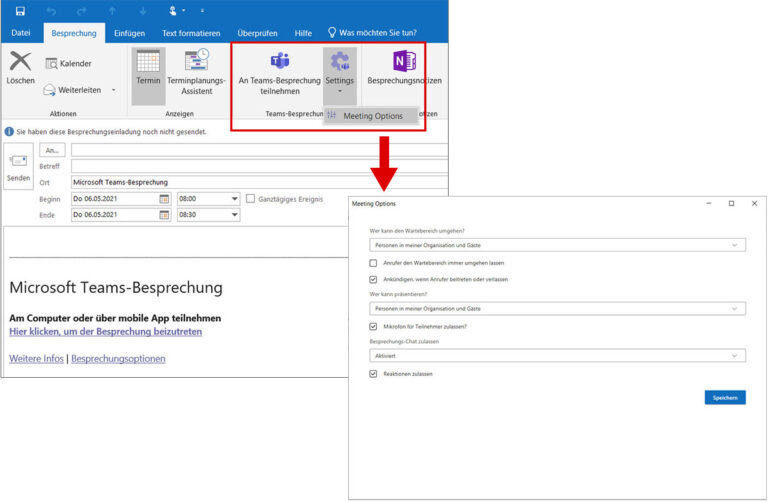Open the Datei tab

pyautogui.click(x=21, y=33)
